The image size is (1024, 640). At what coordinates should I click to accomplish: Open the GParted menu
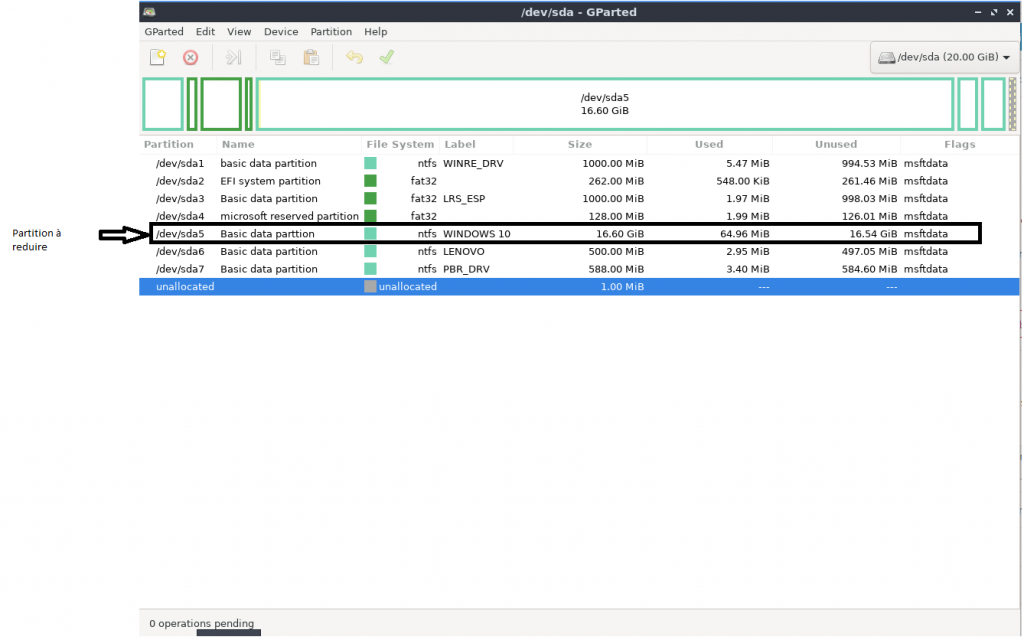coord(164,31)
